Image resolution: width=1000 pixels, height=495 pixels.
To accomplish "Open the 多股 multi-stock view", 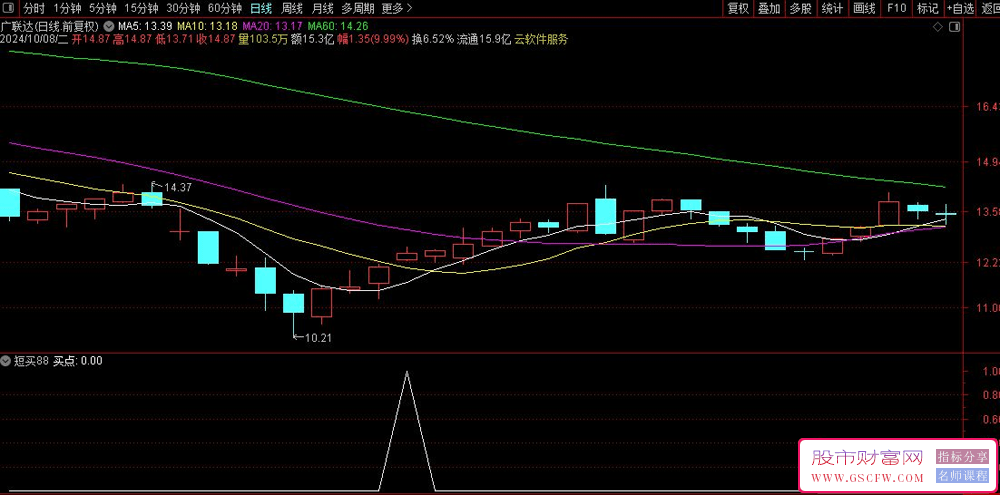I will click(800, 8).
